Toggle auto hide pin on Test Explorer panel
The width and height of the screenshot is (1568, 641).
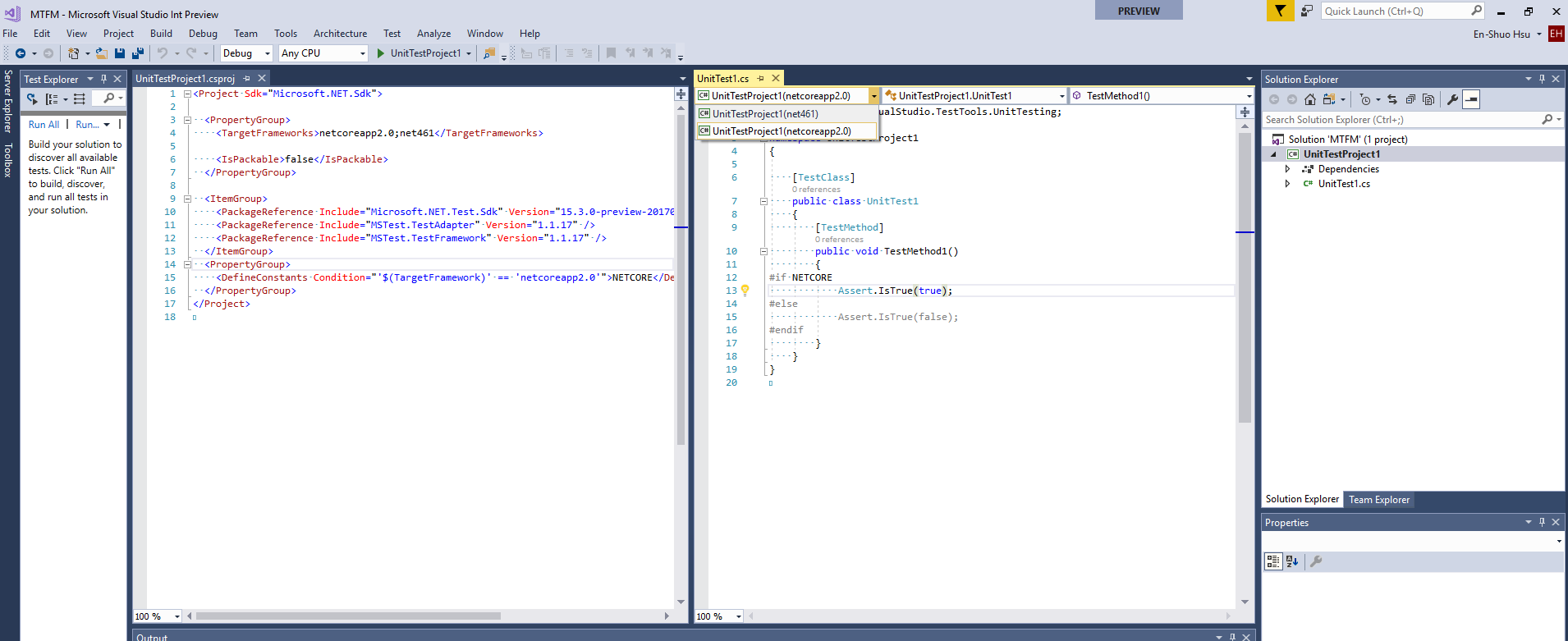[103, 79]
